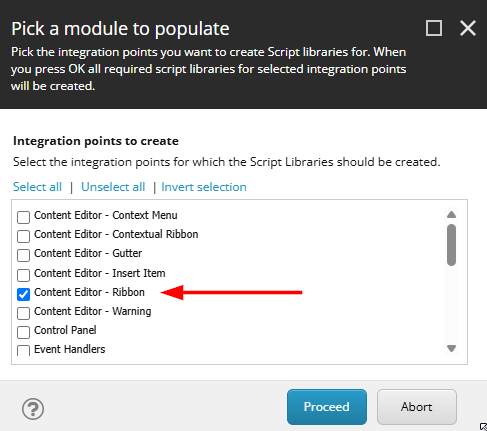
Task: Click the Abort button
Action: click(417, 407)
